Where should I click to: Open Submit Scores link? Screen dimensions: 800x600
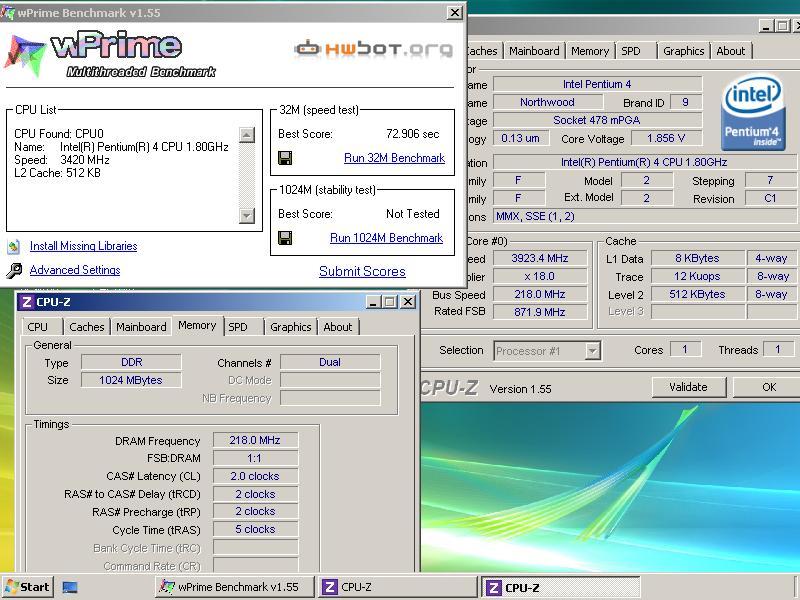coord(362,271)
